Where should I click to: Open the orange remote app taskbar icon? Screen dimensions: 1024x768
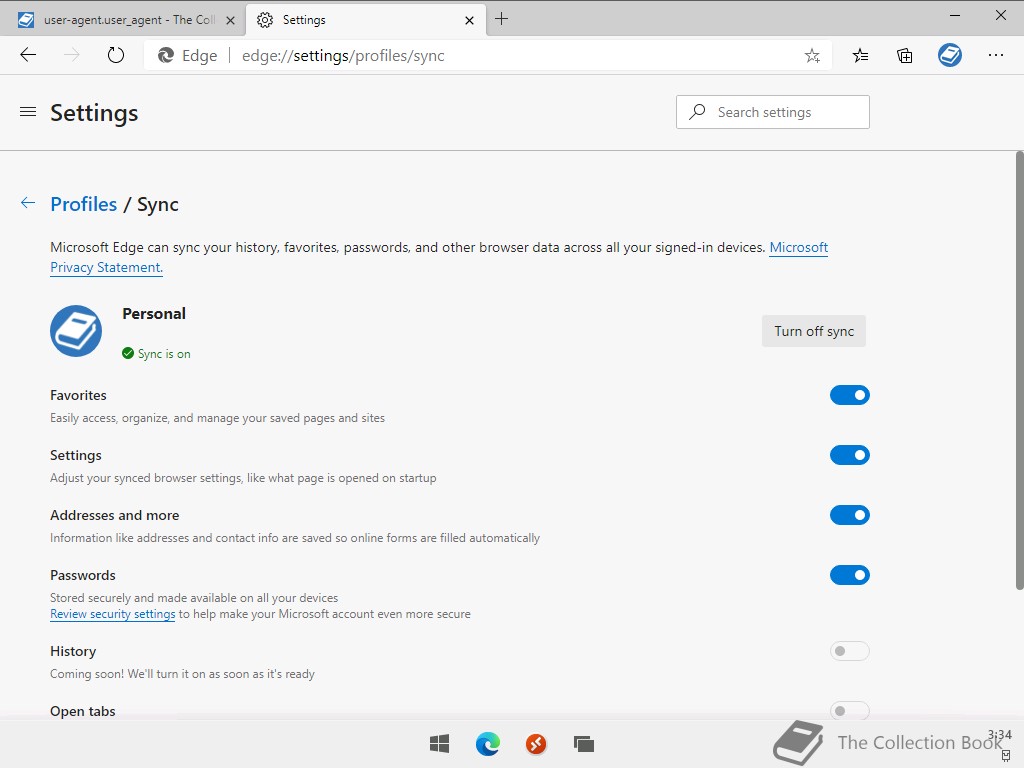(x=536, y=743)
